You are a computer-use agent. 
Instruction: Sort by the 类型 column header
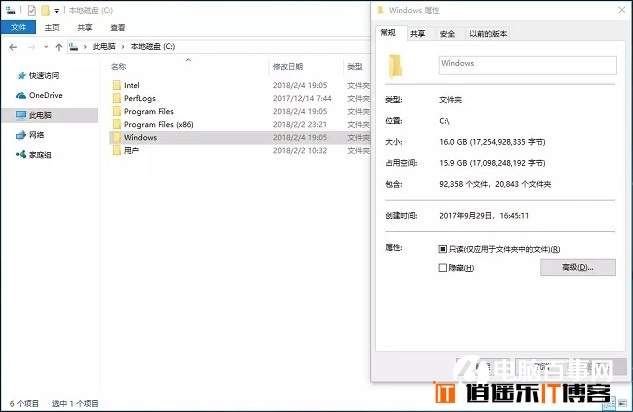[355, 67]
